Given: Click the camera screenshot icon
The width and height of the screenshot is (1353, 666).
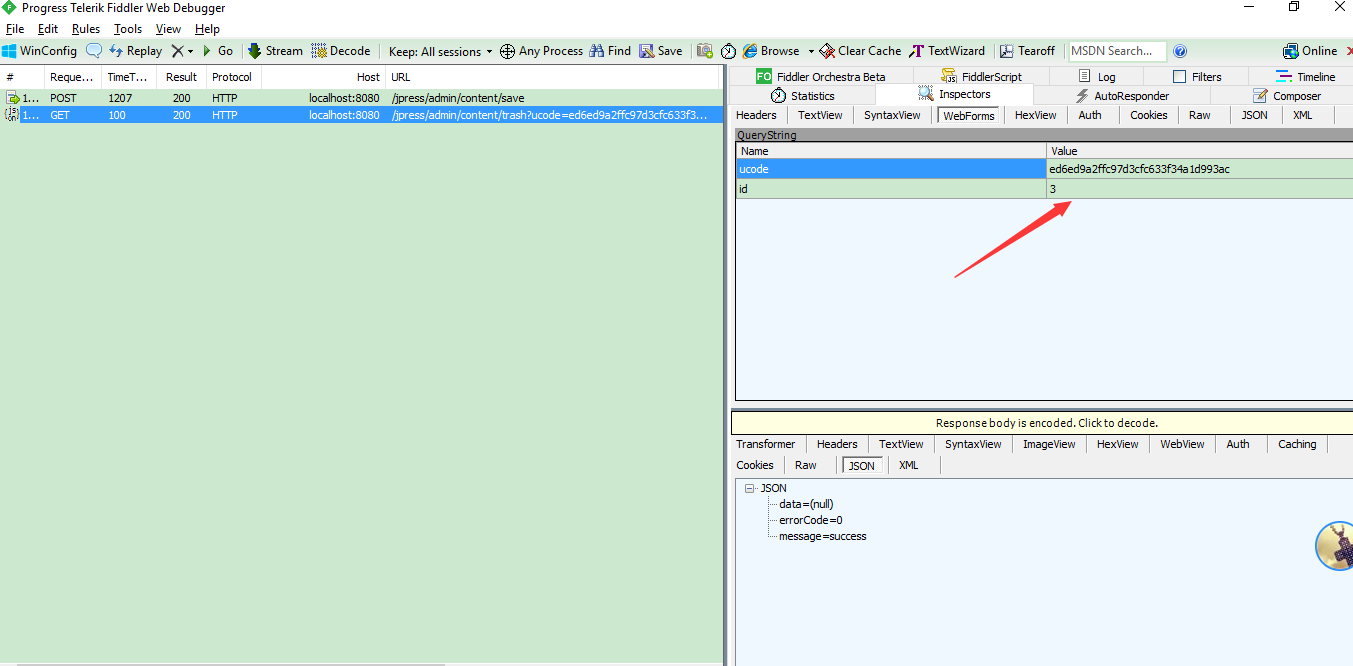Looking at the screenshot, I should [705, 51].
